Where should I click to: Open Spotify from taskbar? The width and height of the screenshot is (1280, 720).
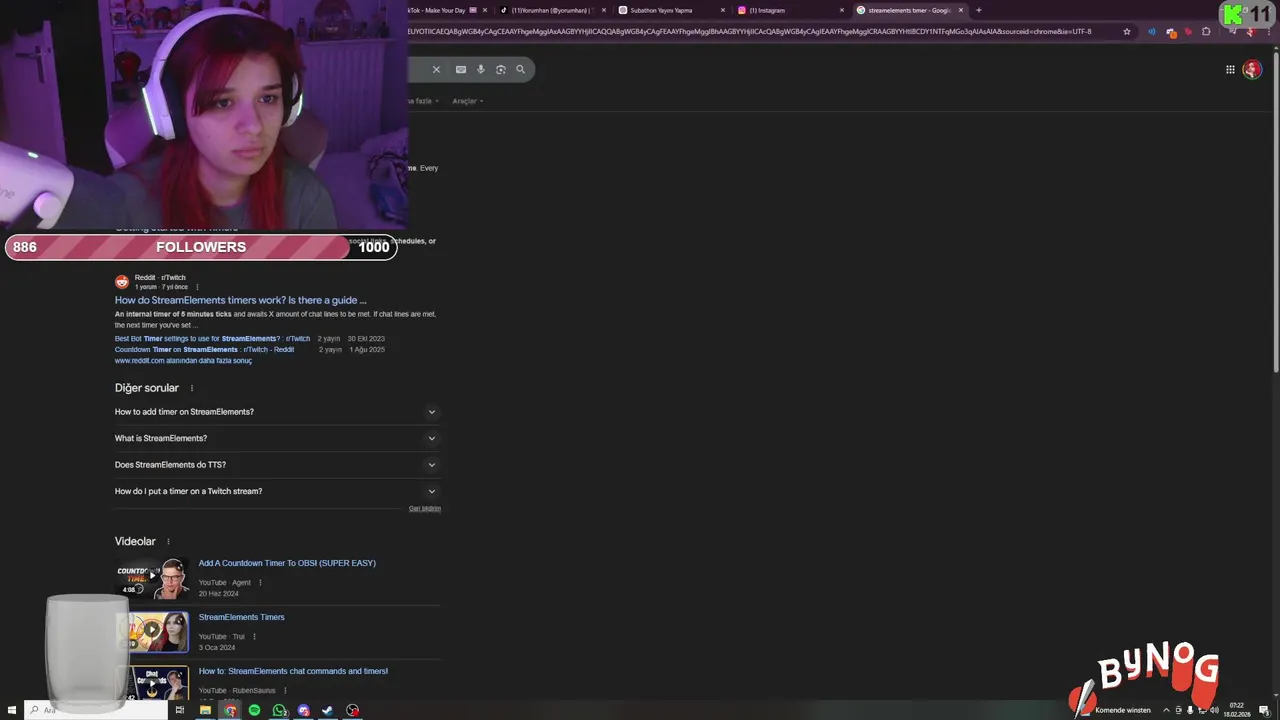(254, 710)
